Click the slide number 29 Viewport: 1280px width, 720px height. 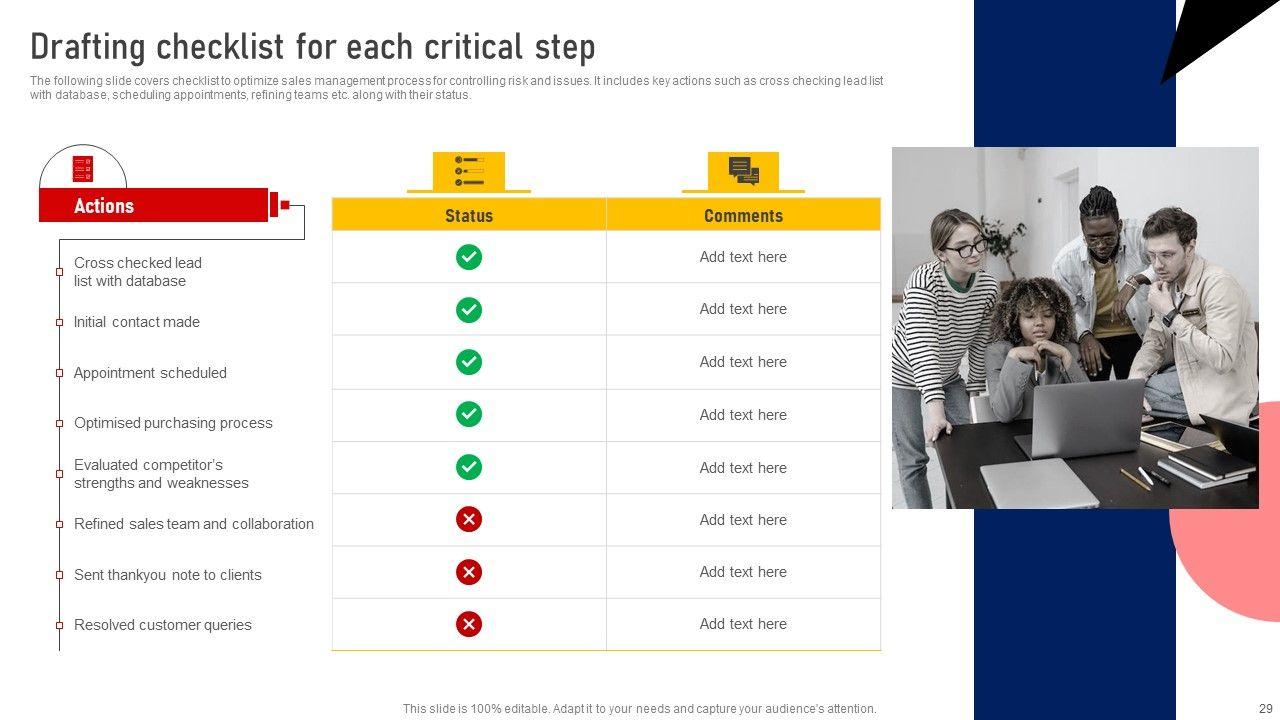tap(1265, 708)
